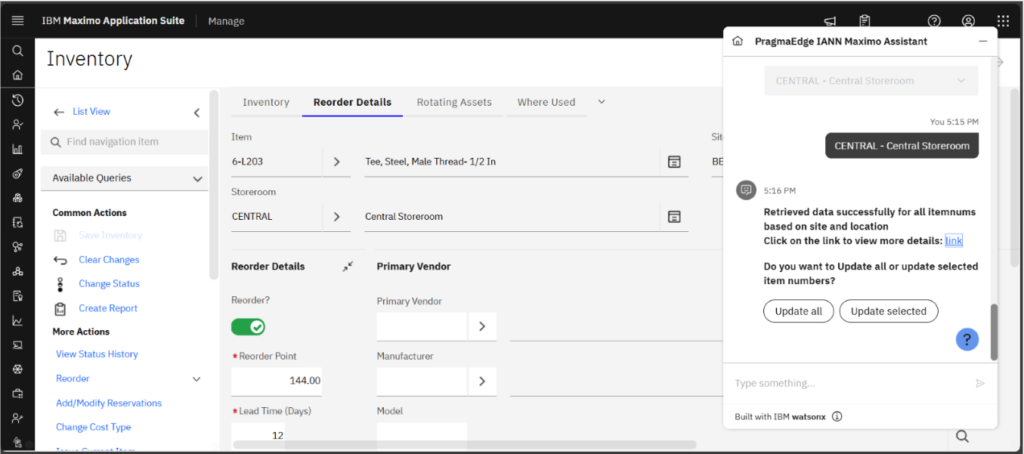Click Change Status action link

pos(109,284)
